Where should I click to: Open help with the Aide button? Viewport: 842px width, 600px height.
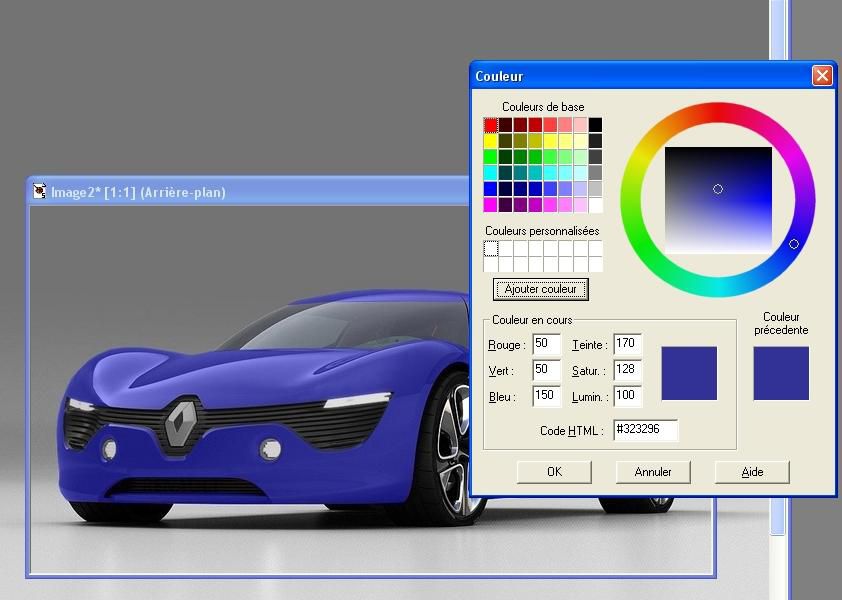(x=752, y=472)
